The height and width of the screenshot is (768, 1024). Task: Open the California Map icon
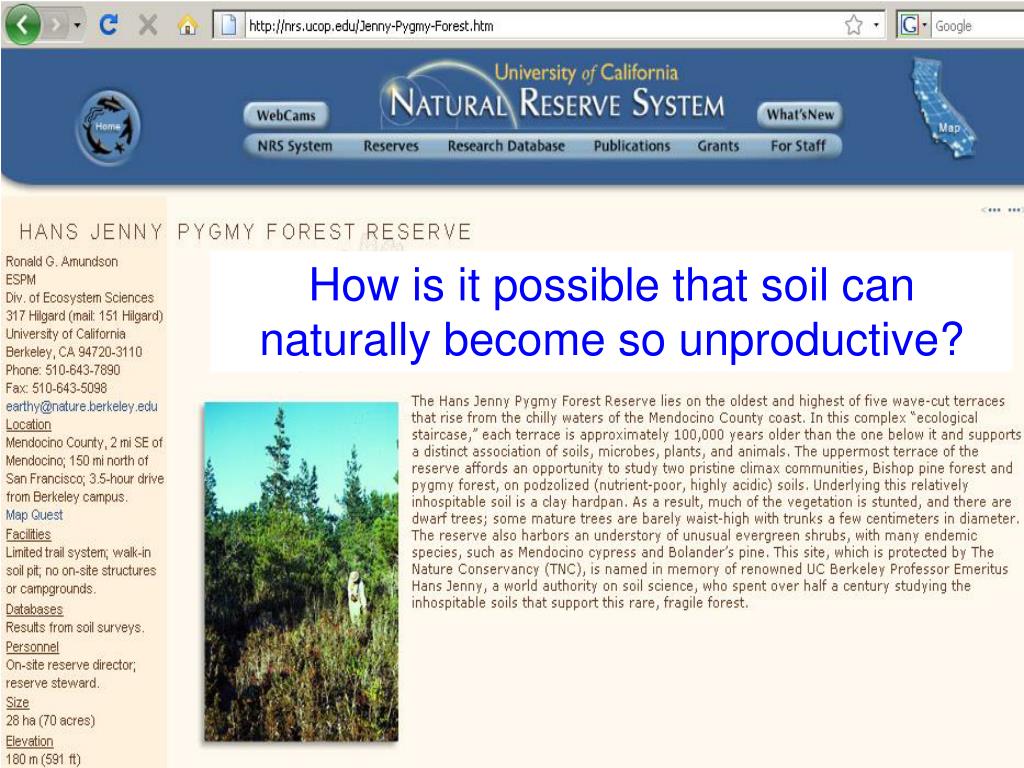942,109
